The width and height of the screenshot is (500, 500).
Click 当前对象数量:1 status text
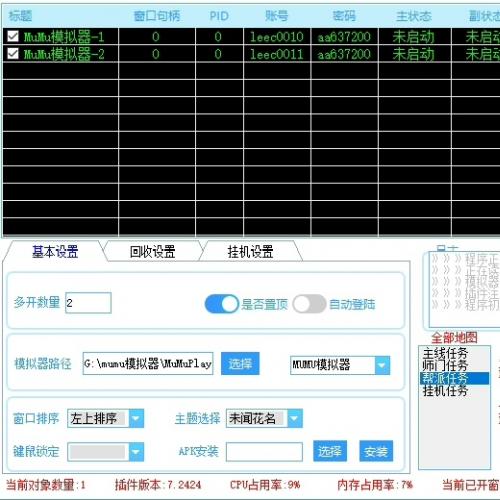point(46,485)
